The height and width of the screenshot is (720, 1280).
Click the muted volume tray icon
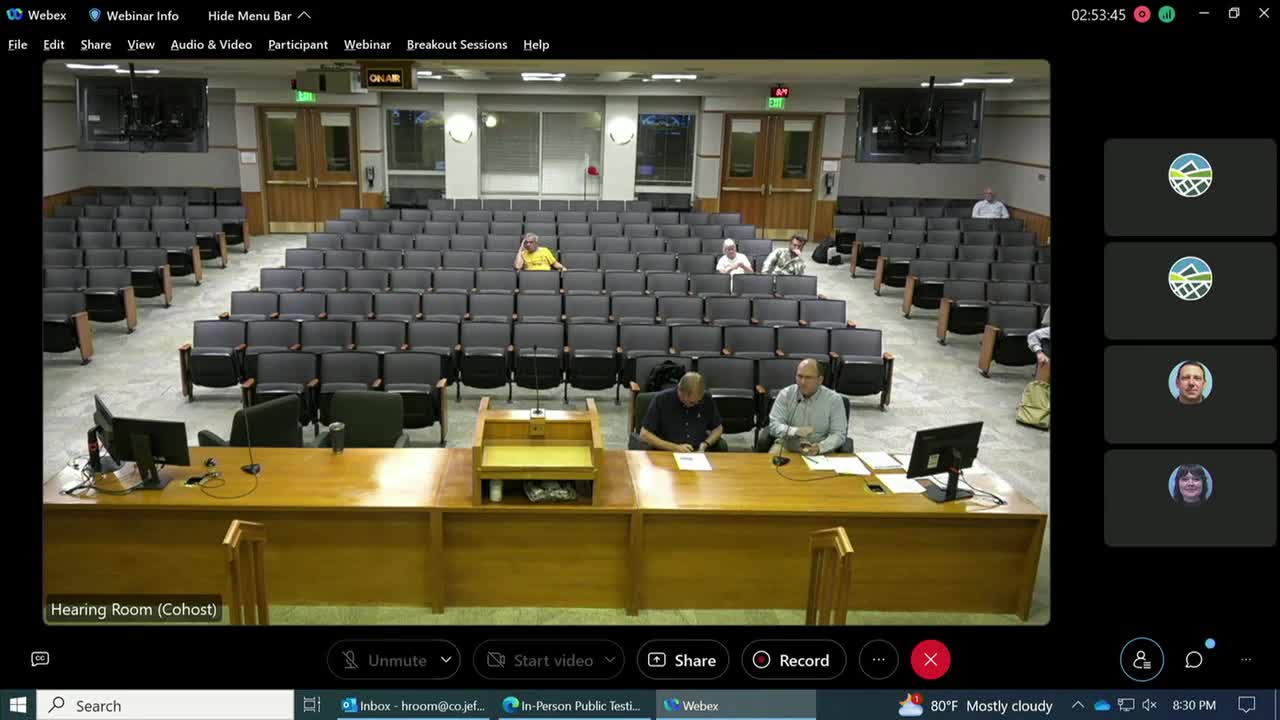pos(1149,705)
